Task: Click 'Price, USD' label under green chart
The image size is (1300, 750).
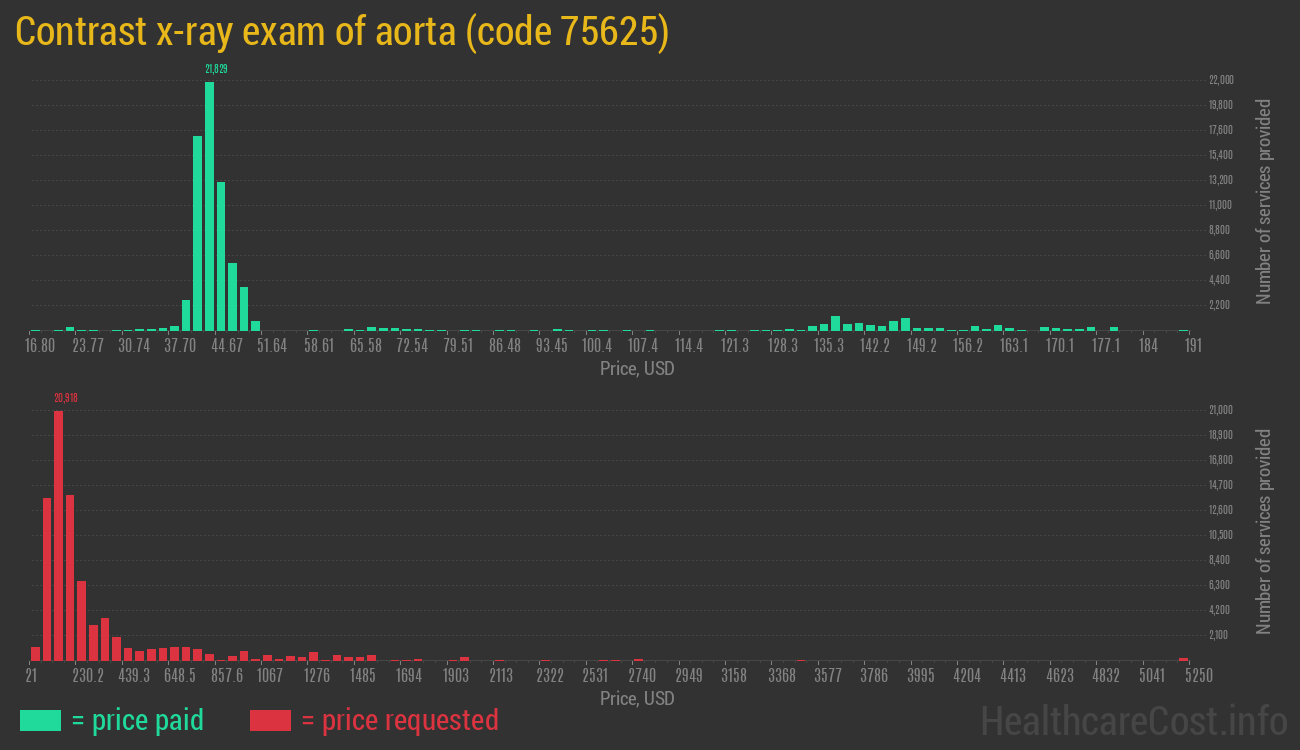Action: click(637, 368)
